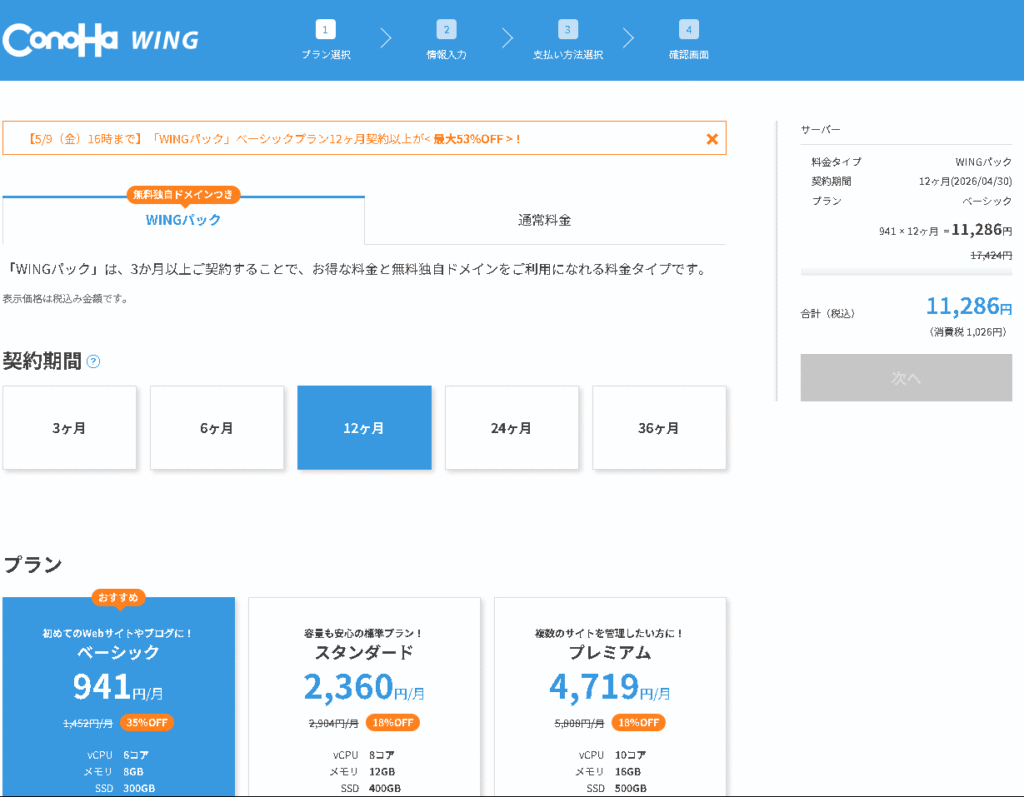Image resolution: width=1024 pixels, height=797 pixels.
Task: Select the 6ヶ月 contract period
Action: coord(217,428)
